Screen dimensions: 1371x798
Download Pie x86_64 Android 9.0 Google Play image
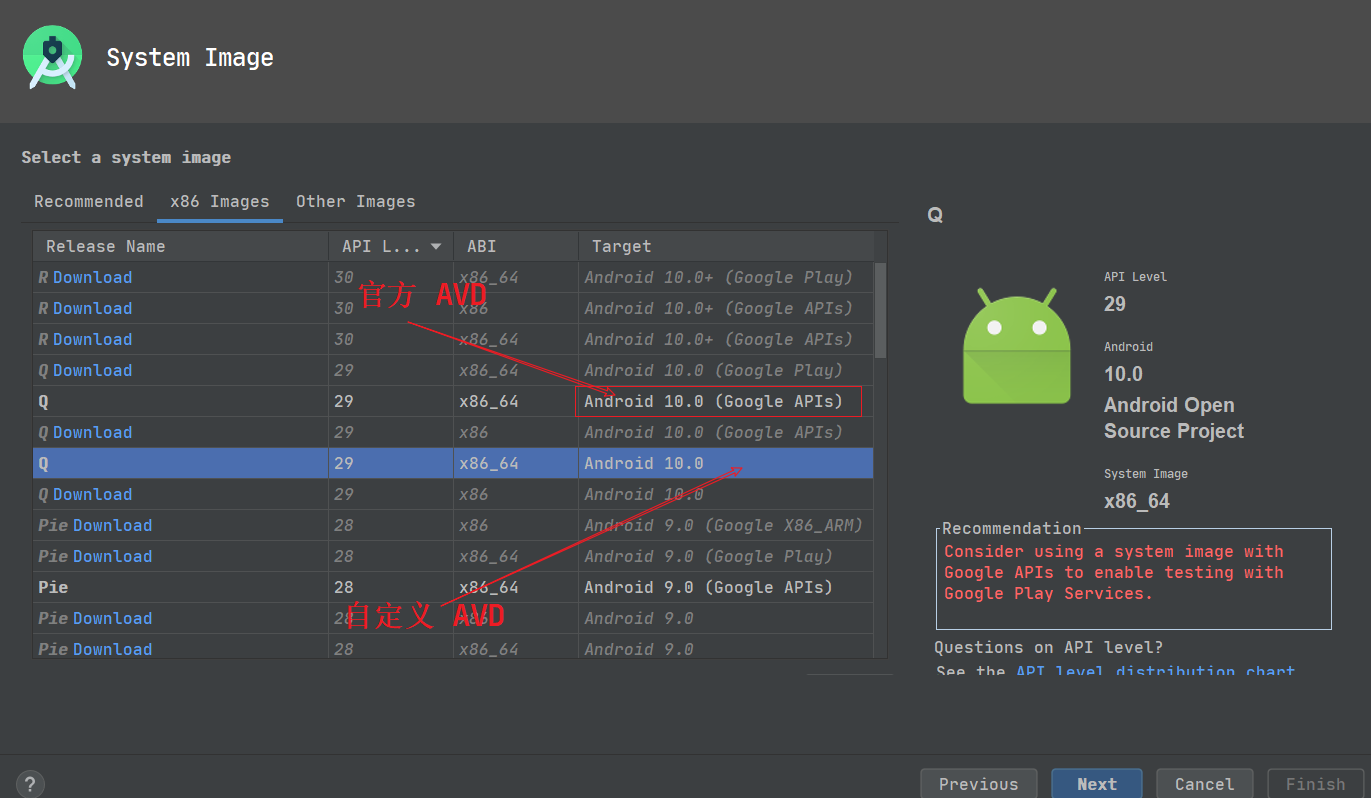click(112, 556)
